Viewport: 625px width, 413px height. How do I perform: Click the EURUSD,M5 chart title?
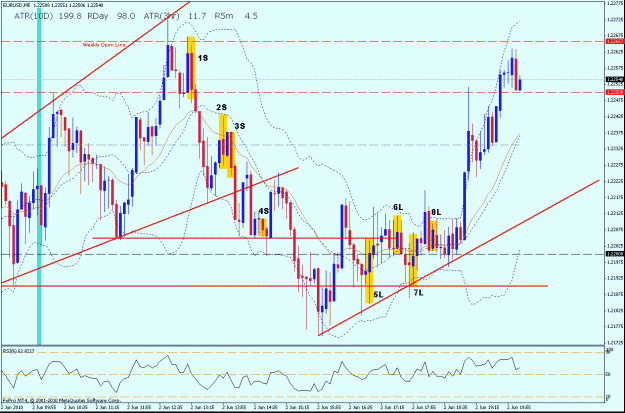click(x=16, y=6)
